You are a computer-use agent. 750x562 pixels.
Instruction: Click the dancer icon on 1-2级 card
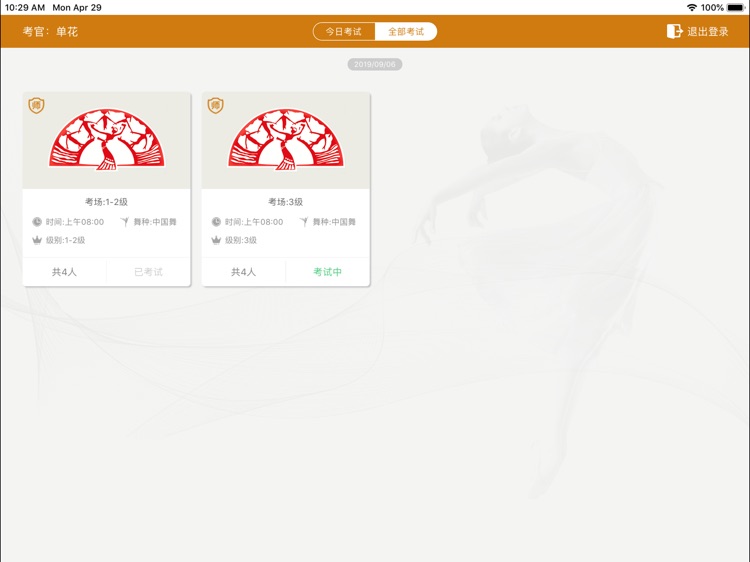click(x=125, y=221)
